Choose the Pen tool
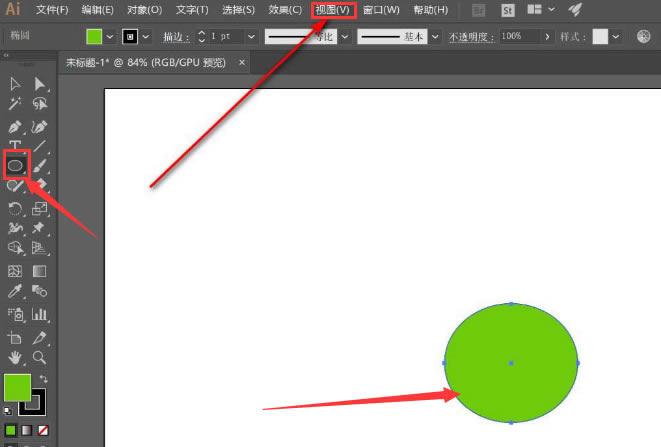Image resolution: width=661 pixels, height=447 pixels. (x=15, y=127)
